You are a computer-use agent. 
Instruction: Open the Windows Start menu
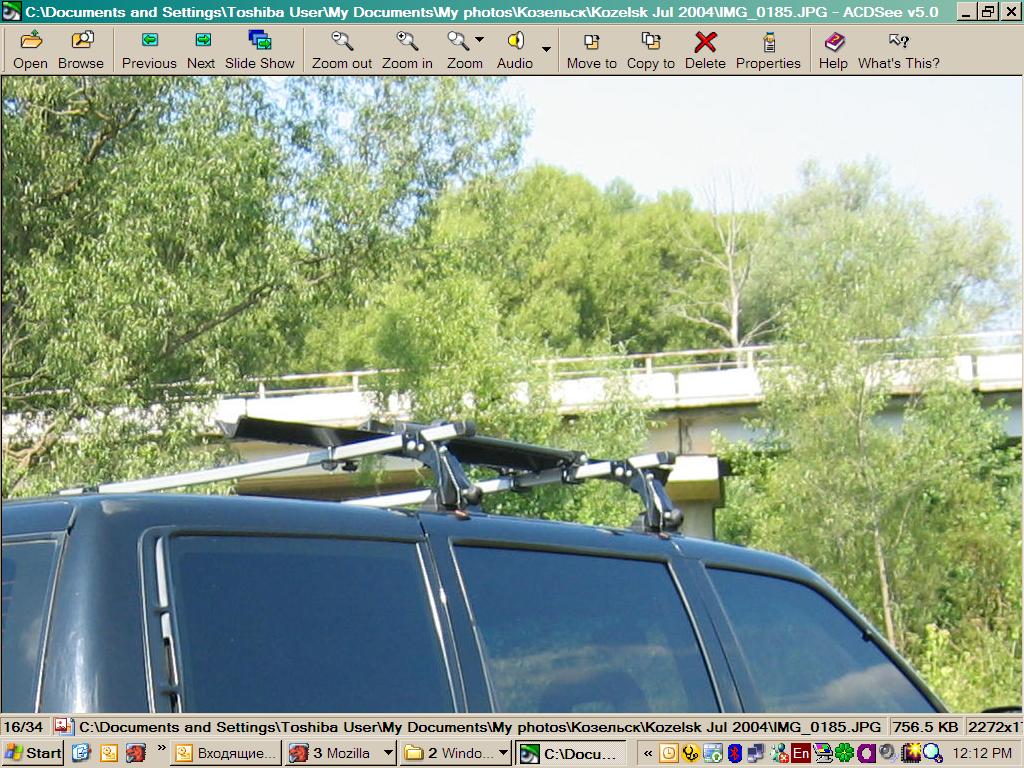(33, 753)
